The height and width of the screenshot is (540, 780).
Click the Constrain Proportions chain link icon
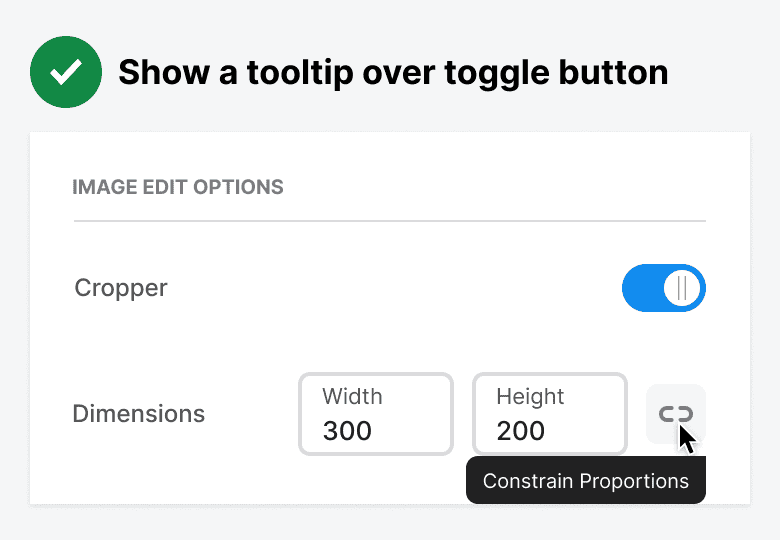[676, 413]
